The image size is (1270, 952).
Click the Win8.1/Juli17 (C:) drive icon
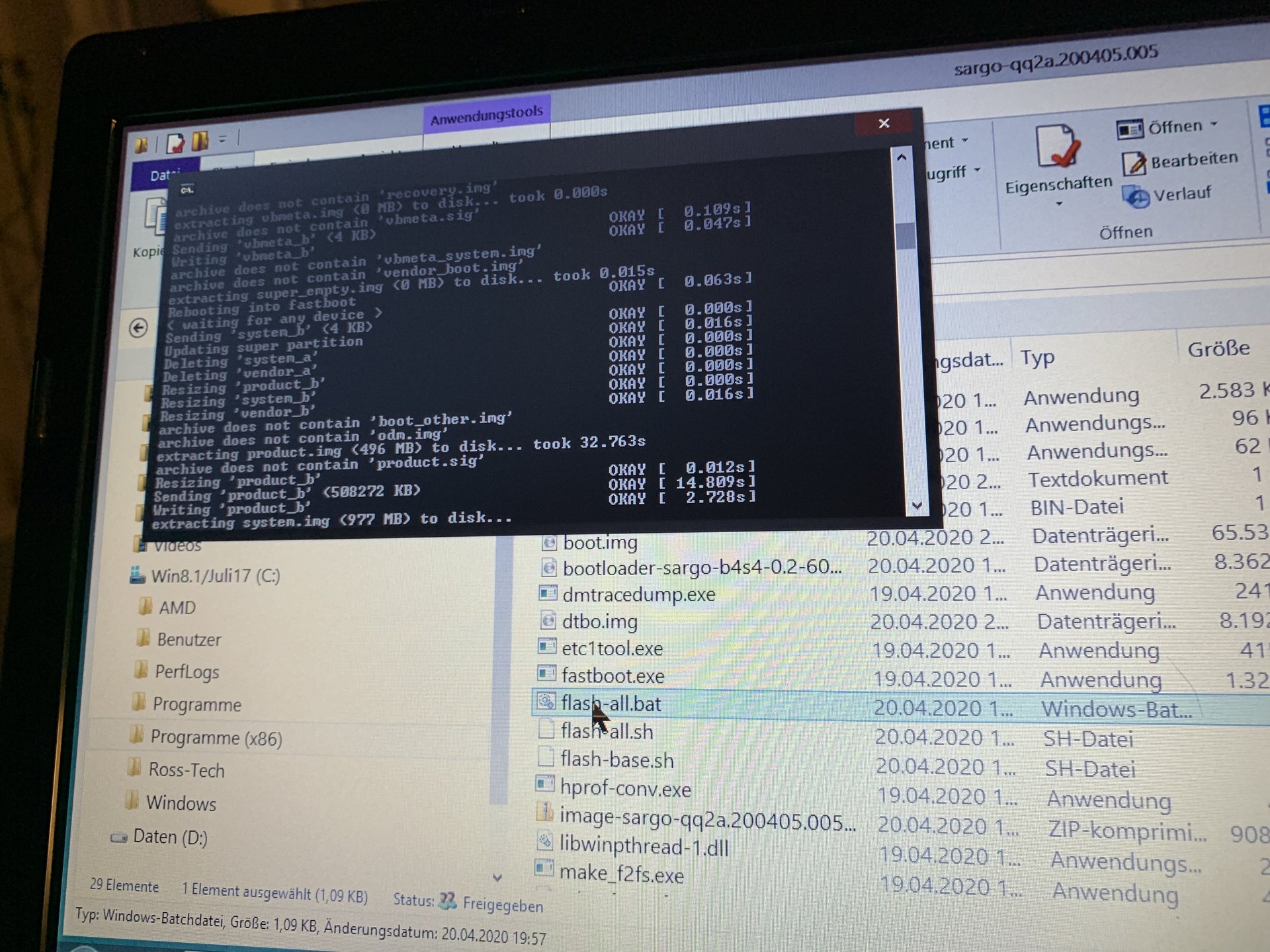(x=138, y=575)
